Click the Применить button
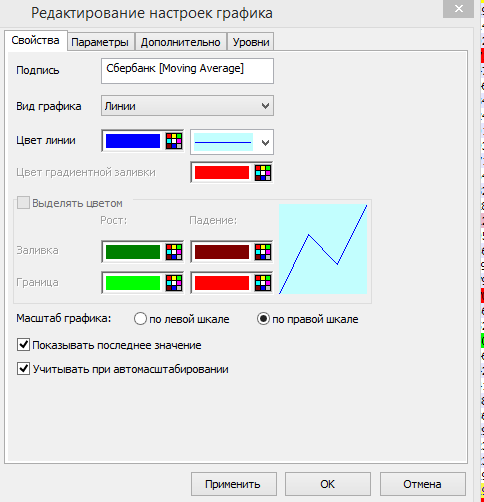The height and width of the screenshot is (502, 484). 234,484
